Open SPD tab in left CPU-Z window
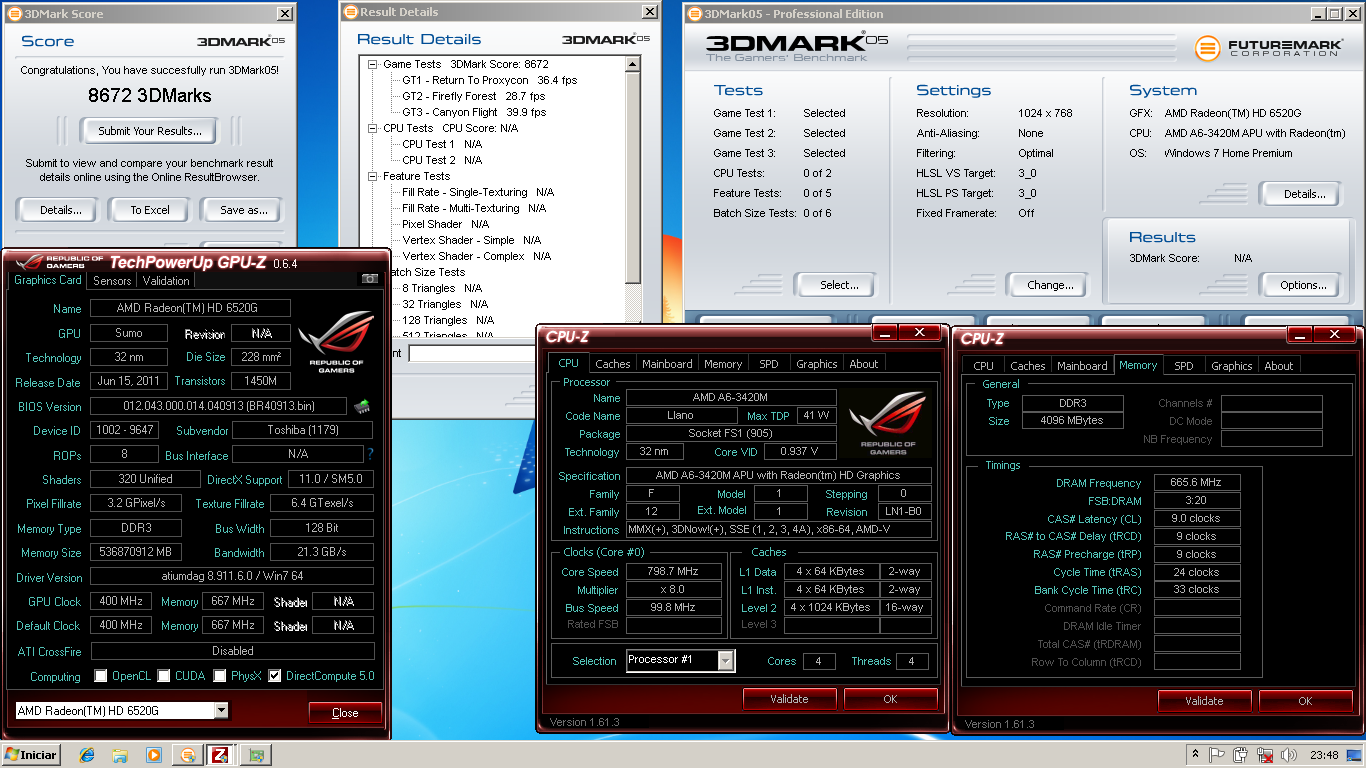 pos(768,364)
